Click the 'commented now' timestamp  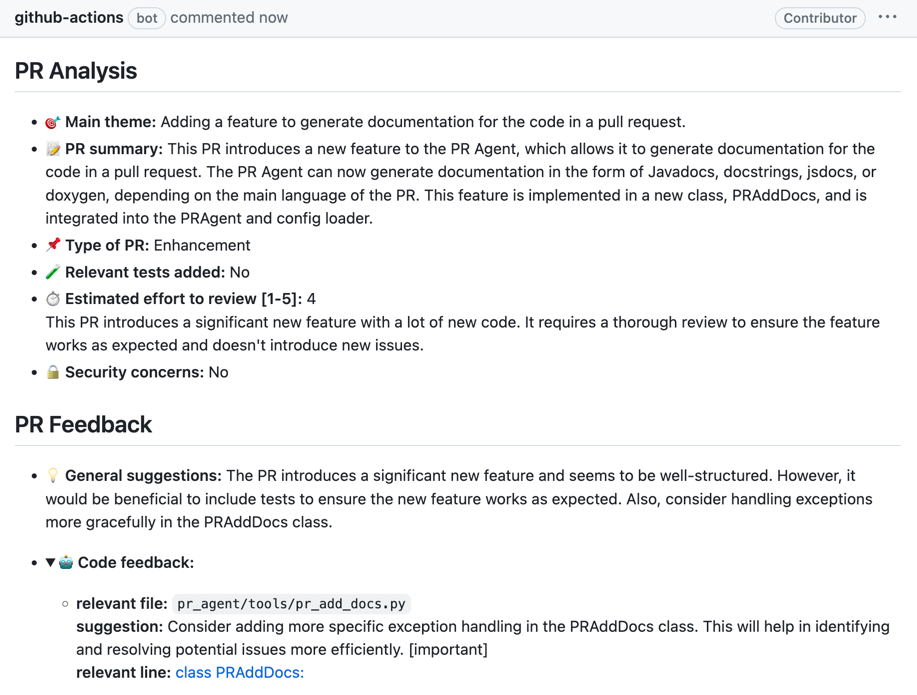pos(229,18)
